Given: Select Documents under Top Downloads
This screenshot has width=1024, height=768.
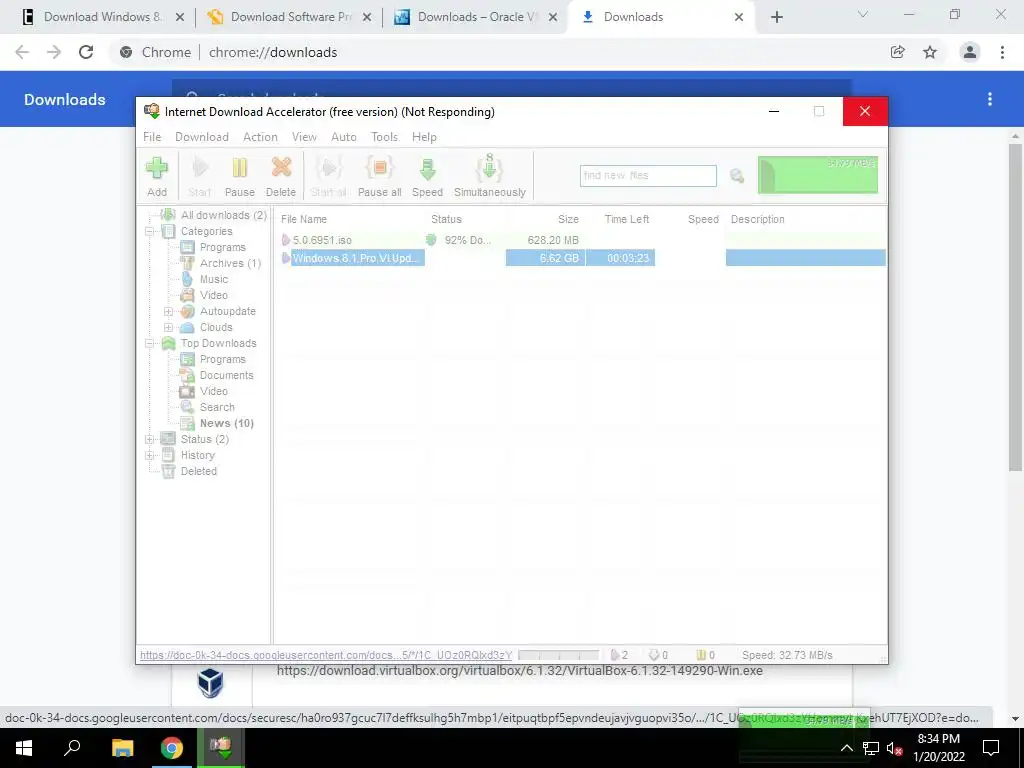Looking at the screenshot, I should point(226,375).
